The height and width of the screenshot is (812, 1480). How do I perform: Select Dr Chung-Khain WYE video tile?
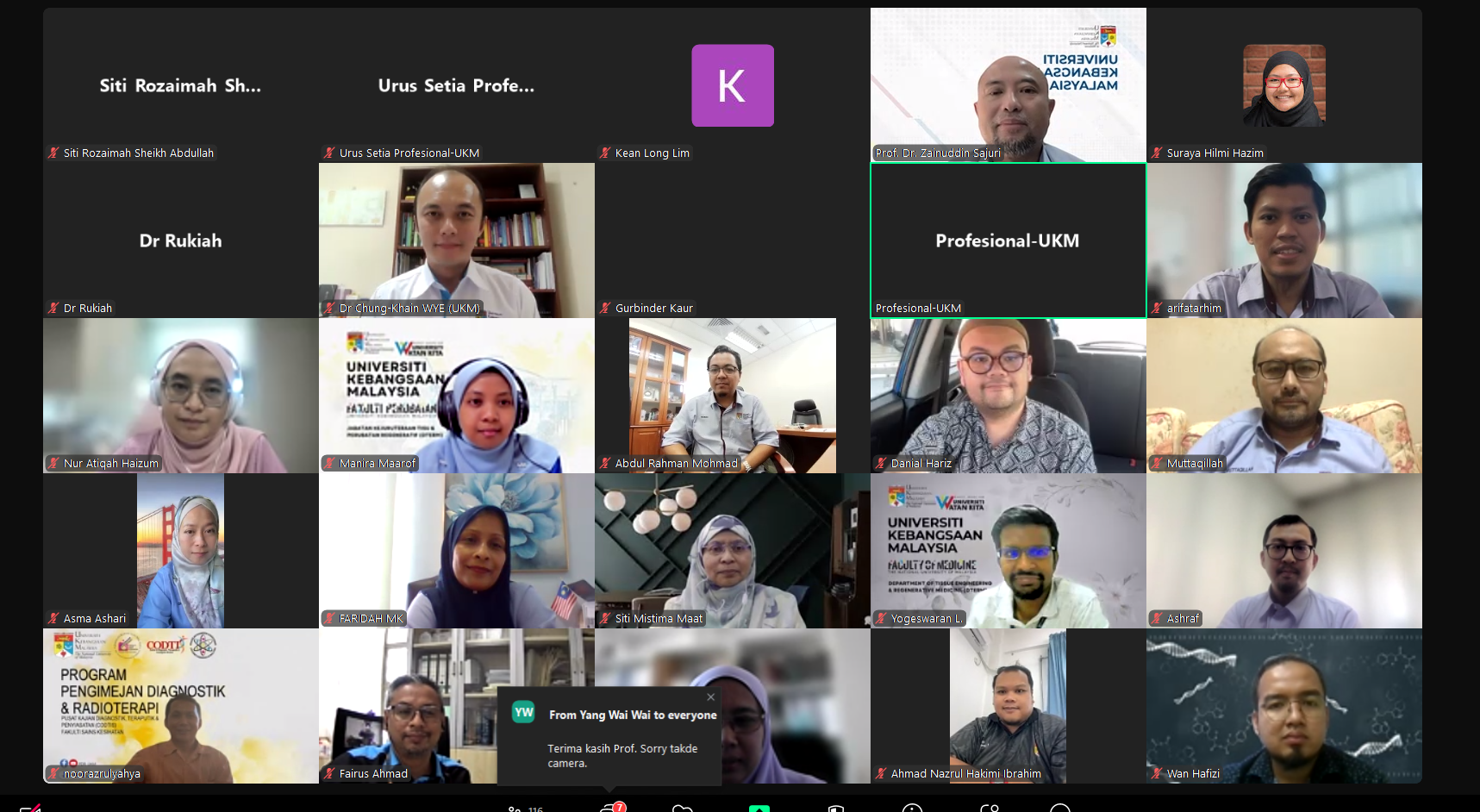pos(457,240)
